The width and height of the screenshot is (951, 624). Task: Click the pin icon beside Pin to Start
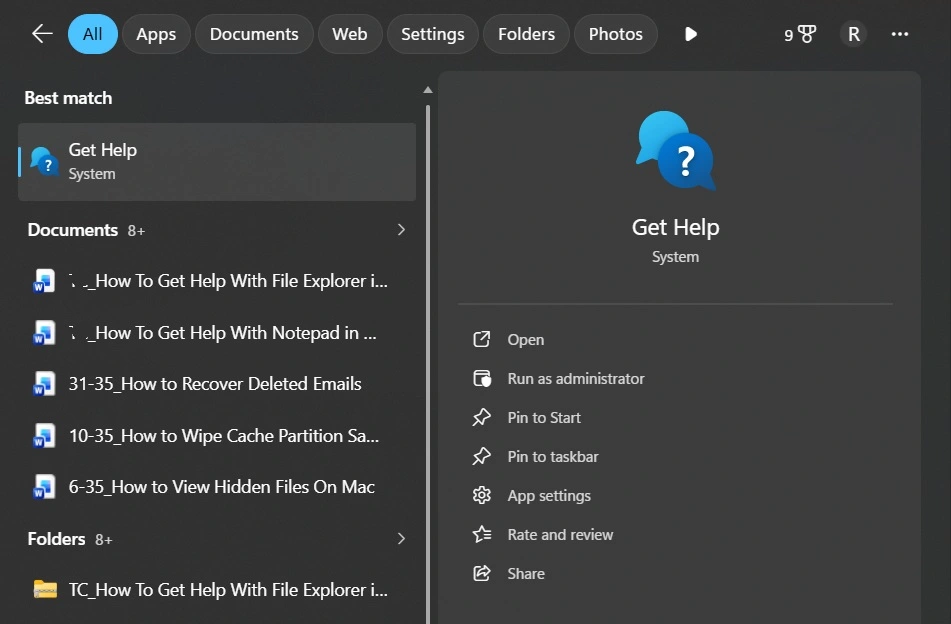(x=482, y=417)
